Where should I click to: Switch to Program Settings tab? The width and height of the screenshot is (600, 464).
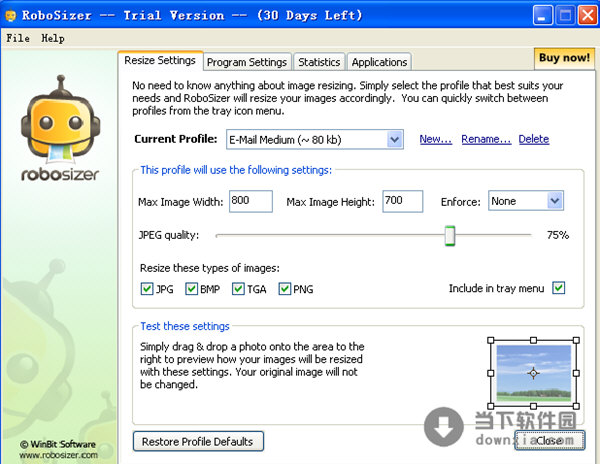pos(247,62)
